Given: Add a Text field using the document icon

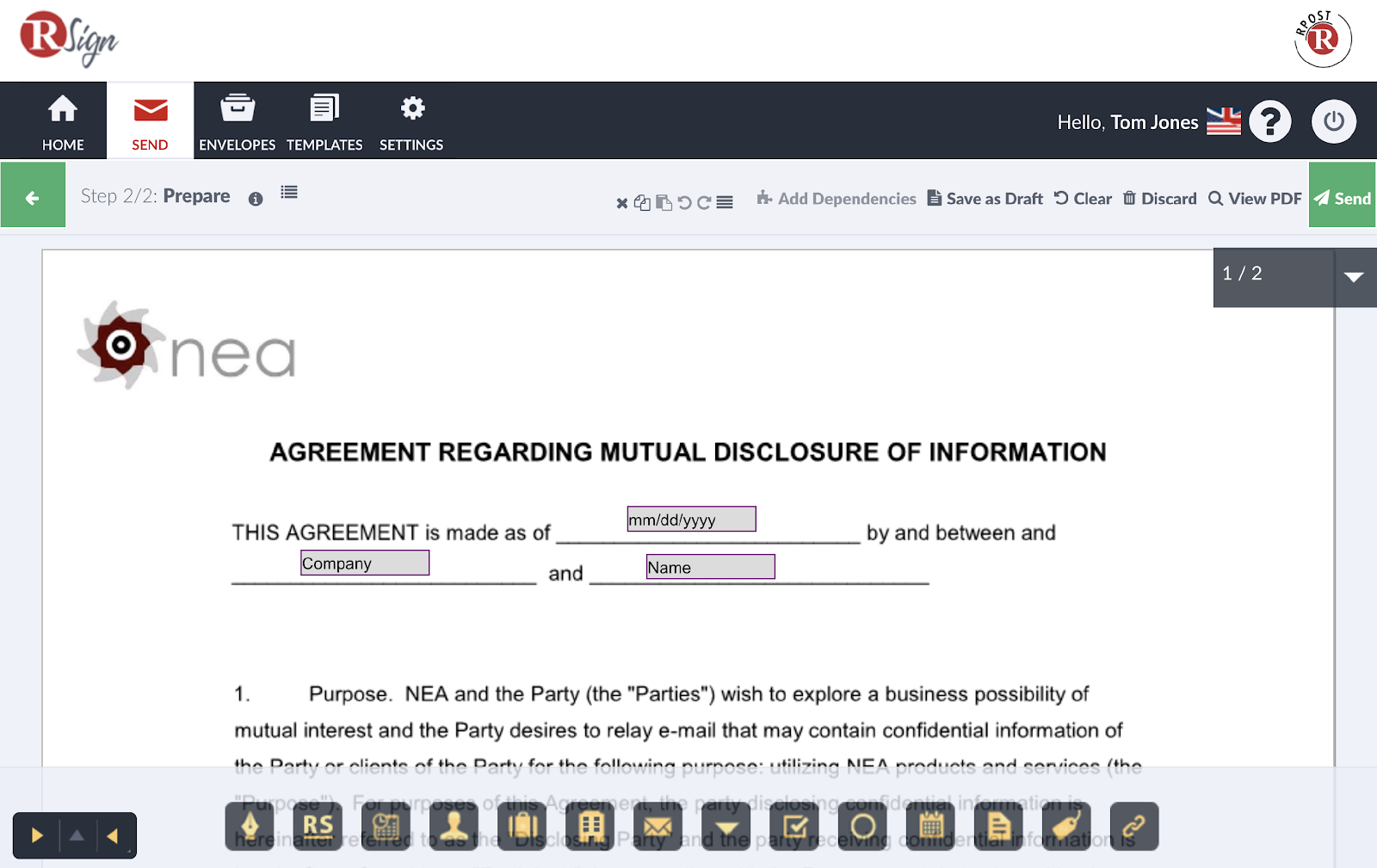Looking at the screenshot, I should click(x=998, y=827).
